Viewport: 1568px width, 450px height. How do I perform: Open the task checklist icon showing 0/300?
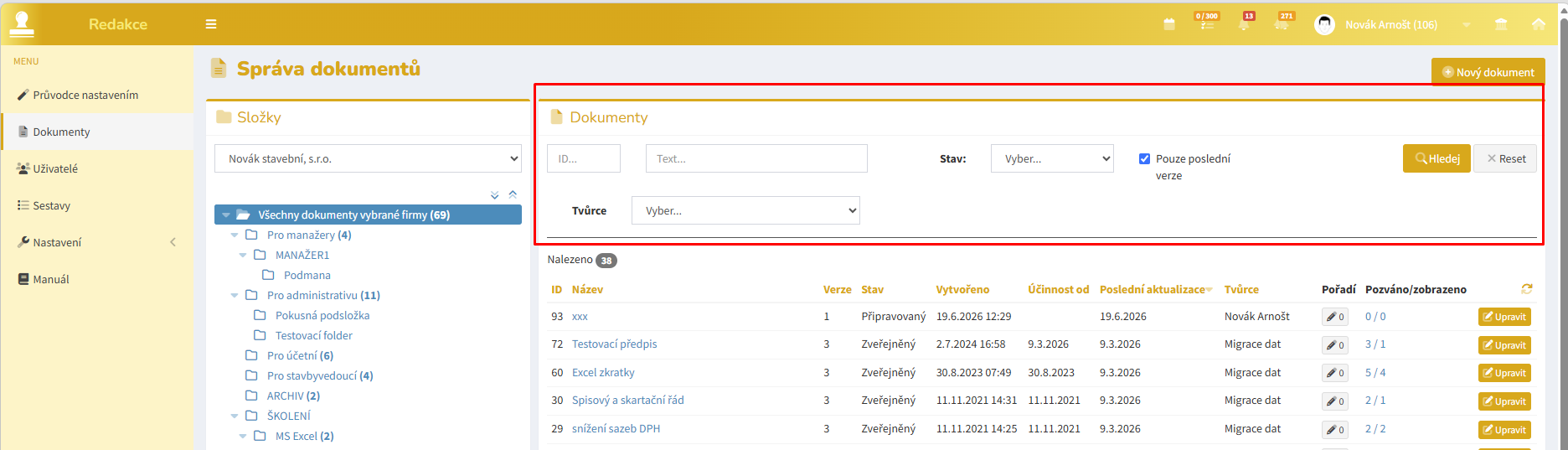click(x=1207, y=24)
